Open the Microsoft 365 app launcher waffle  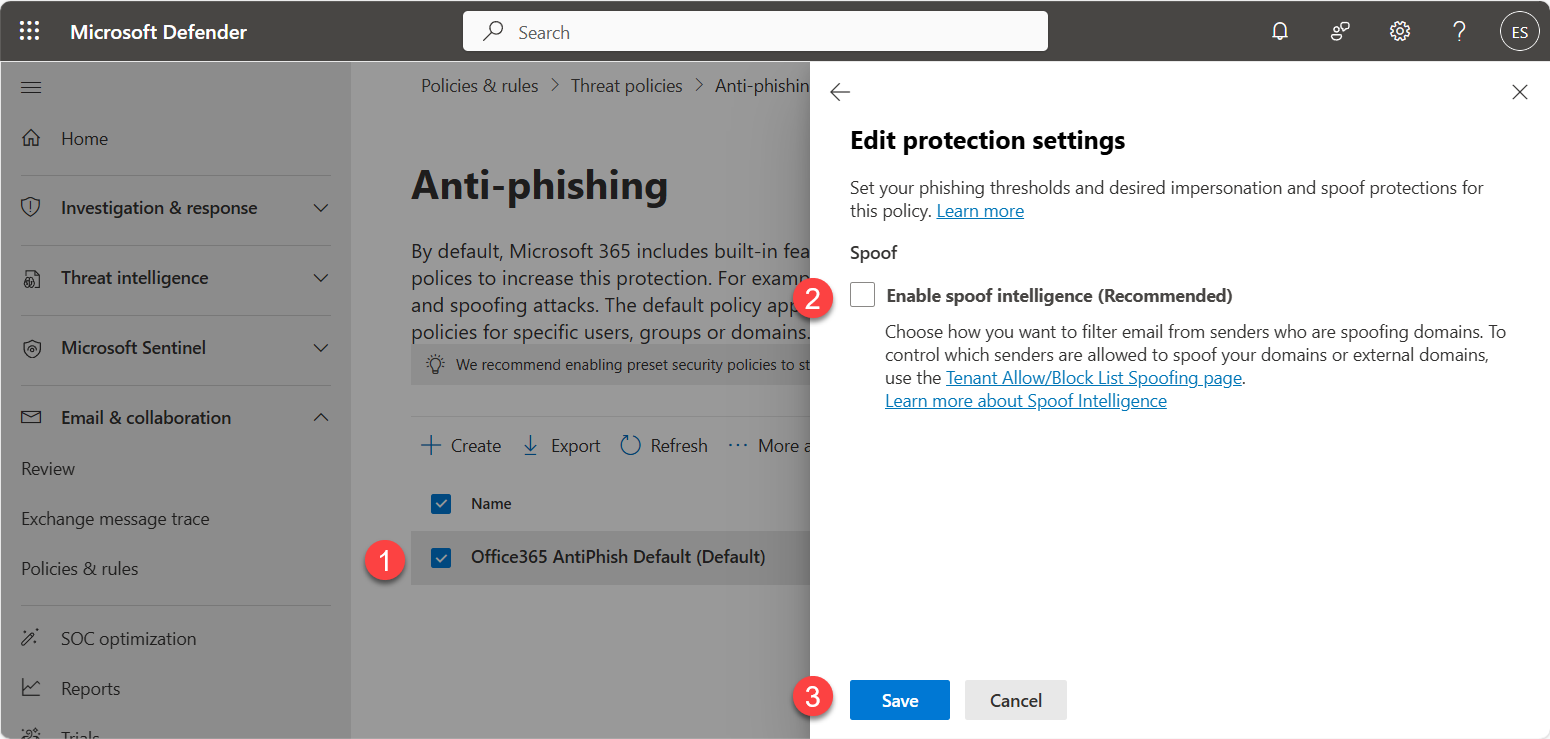[29, 31]
